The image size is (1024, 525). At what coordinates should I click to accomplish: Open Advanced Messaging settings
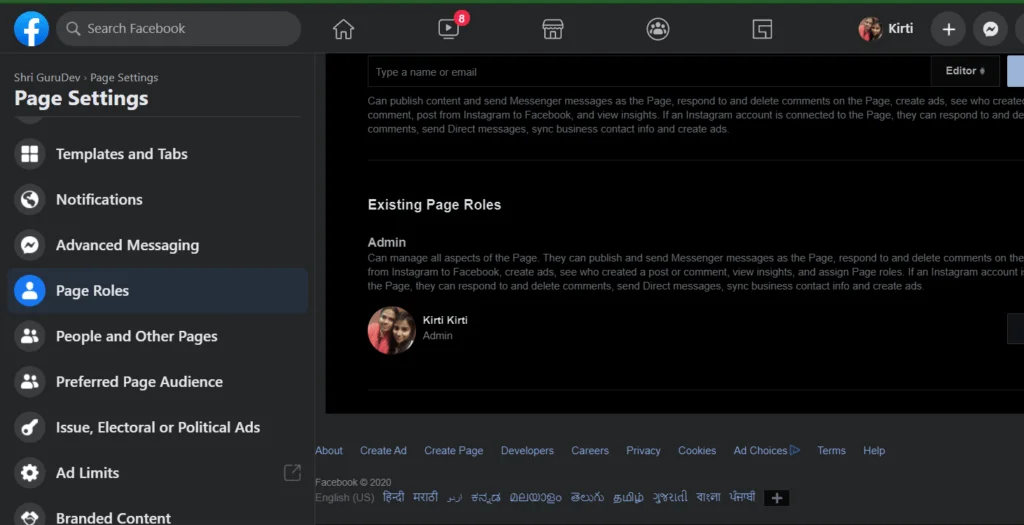pyautogui.click(x=127, y=245)
